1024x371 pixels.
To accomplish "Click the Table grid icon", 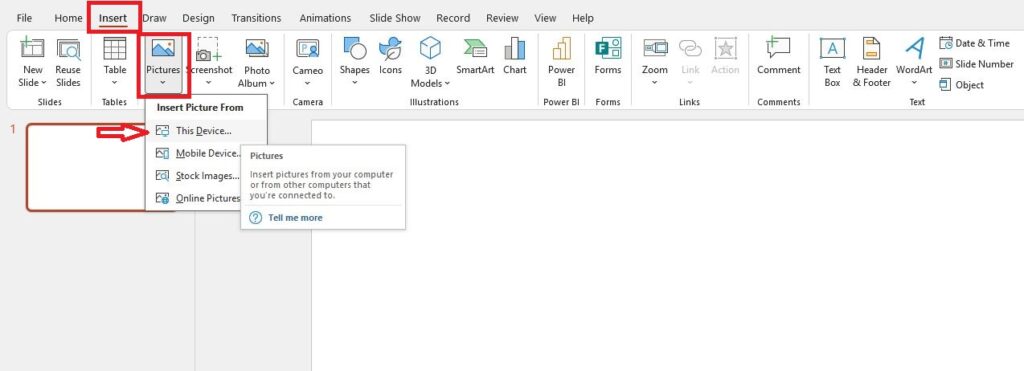I will (115, 48).
